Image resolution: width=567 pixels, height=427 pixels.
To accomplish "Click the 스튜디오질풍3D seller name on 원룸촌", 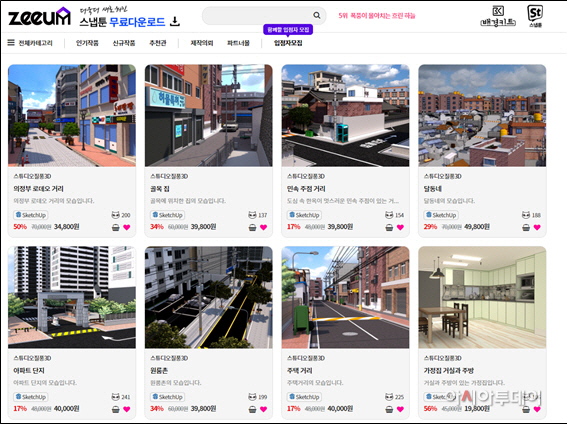I will click(169, 358).
